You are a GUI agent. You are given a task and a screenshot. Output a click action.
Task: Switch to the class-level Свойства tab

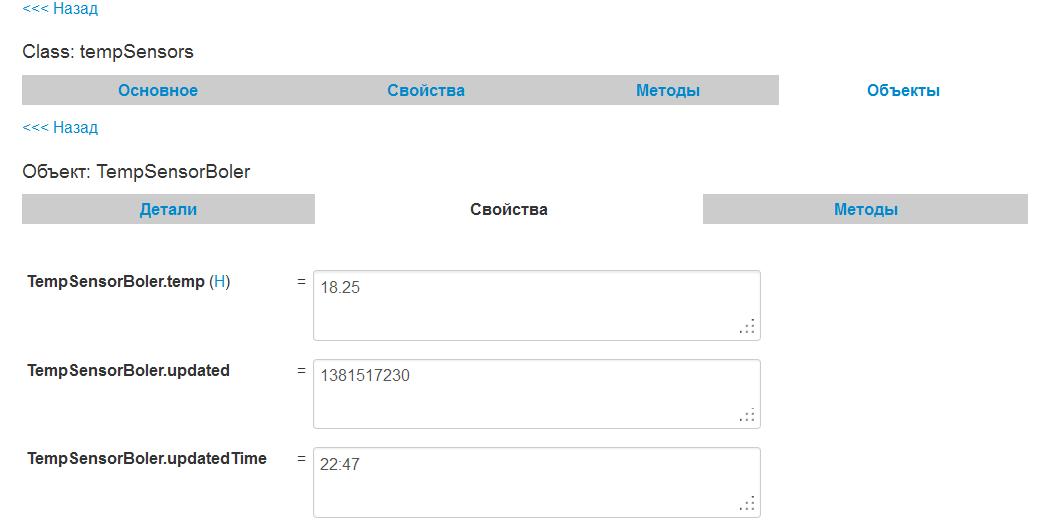point(426,90)
